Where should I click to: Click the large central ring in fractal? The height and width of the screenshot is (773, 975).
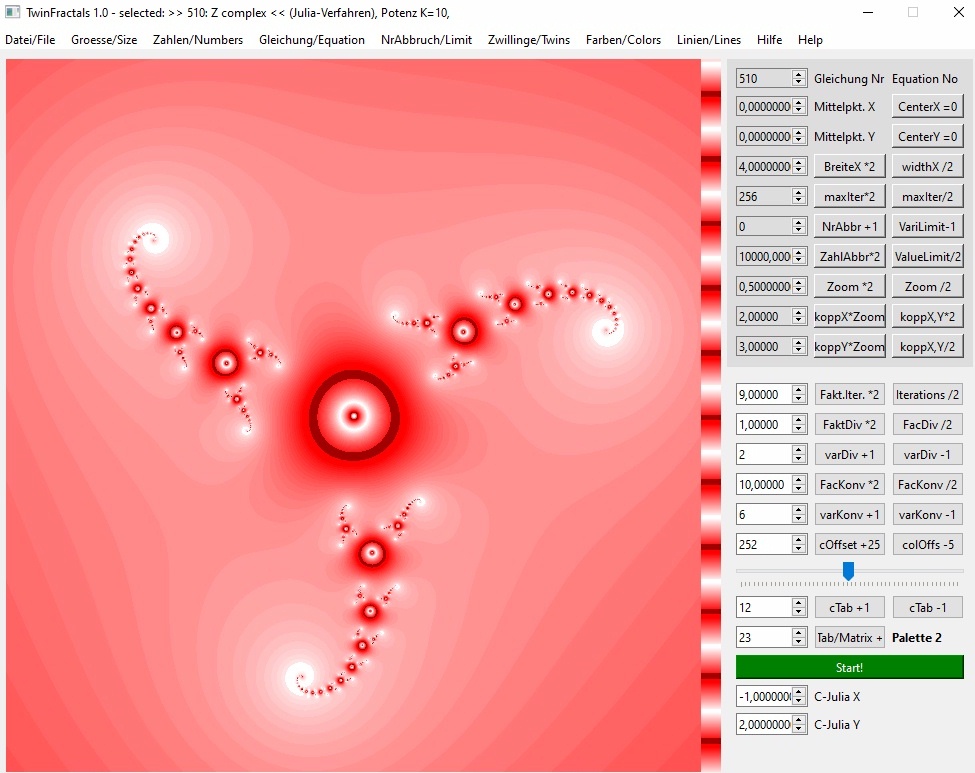(x=354, y=415)
